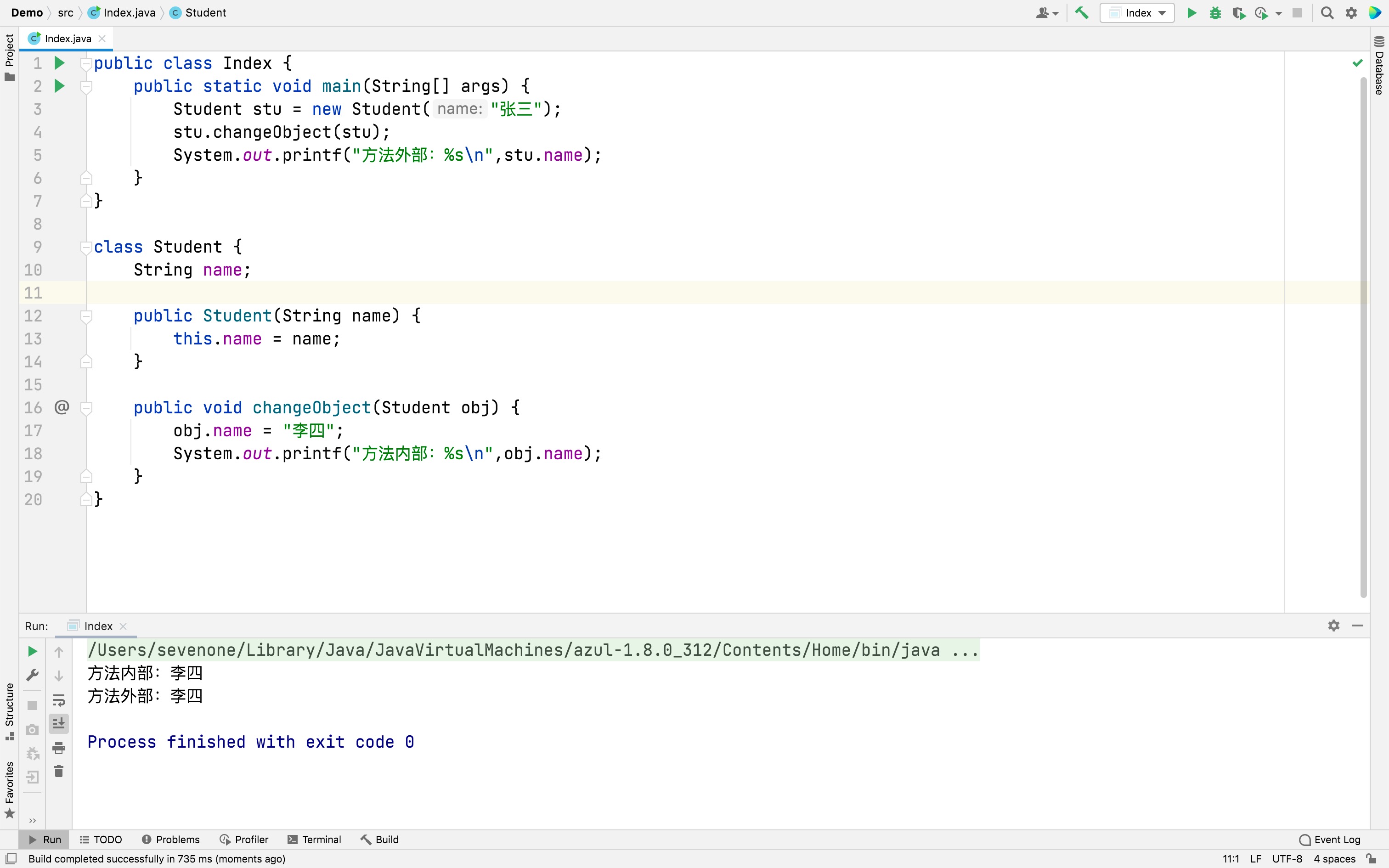Click the run gutter arrow on line 1
This screenshot has width=1389, height=868.
pos(59,63)
